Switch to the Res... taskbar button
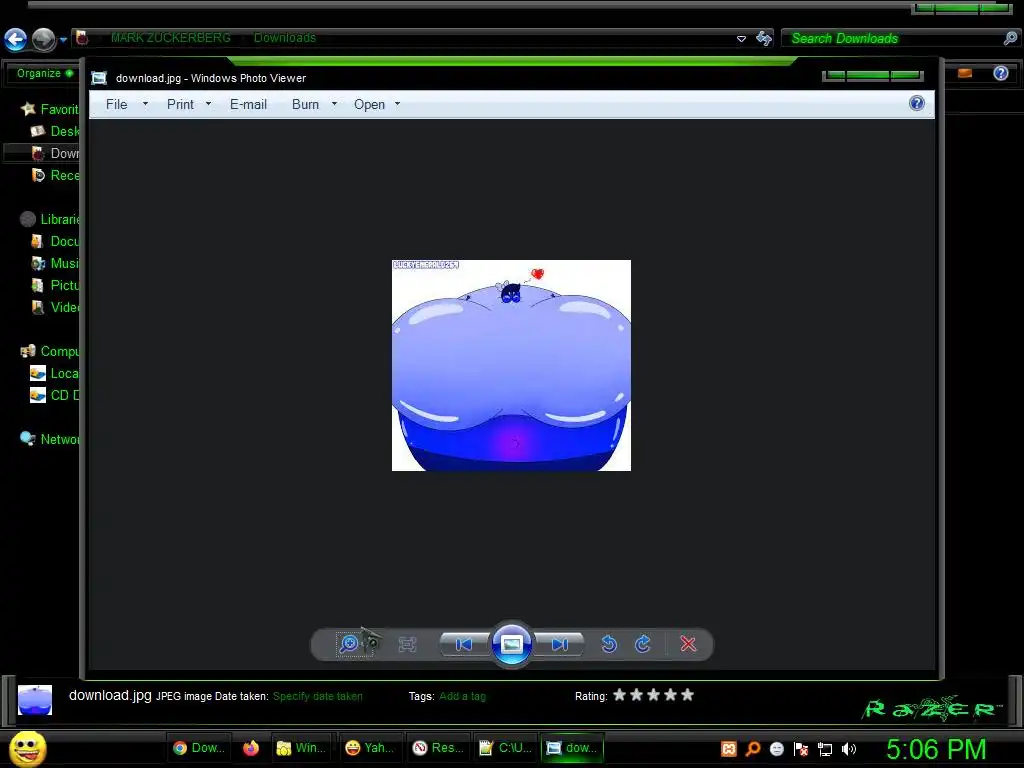Viewport: 1024px width, 768px height. click(438, 748)
